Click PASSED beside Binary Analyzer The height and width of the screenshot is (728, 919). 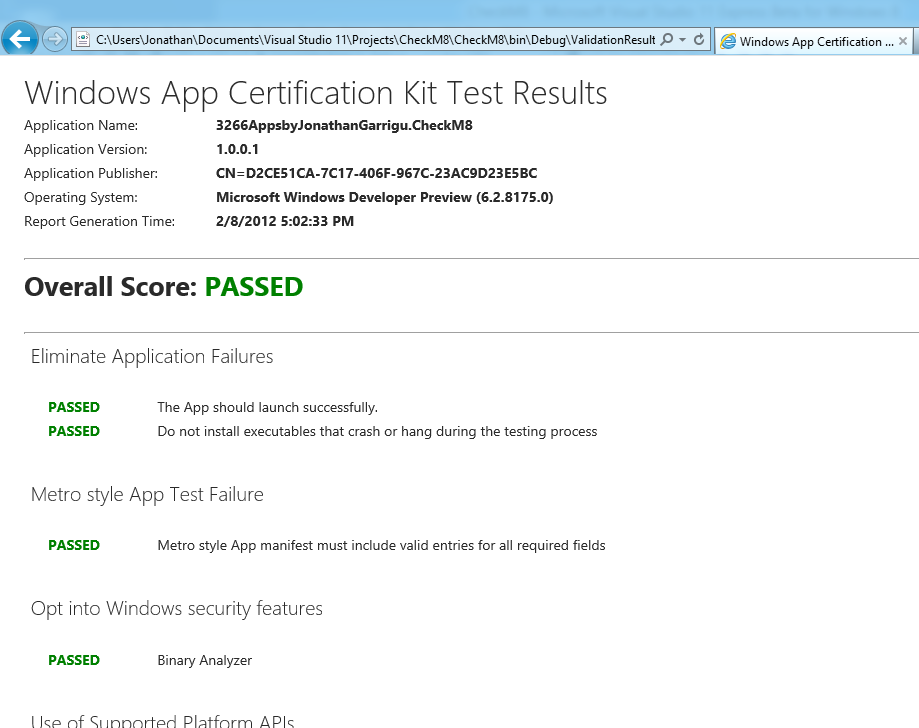click(x=74, y=661)
